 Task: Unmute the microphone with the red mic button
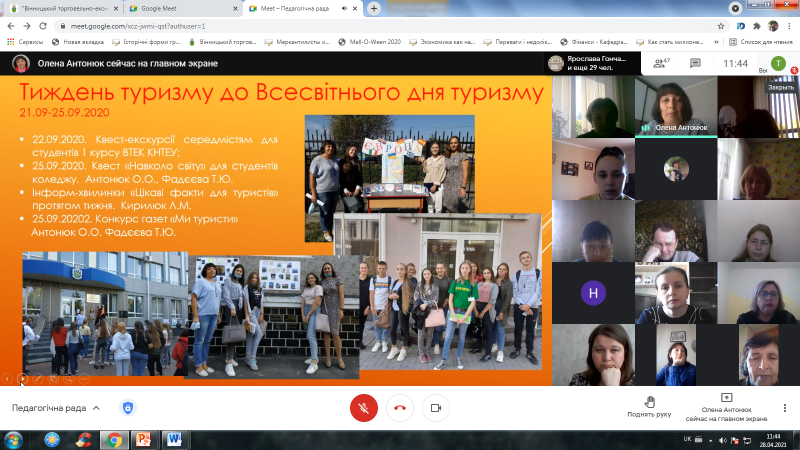click(364, 408)
